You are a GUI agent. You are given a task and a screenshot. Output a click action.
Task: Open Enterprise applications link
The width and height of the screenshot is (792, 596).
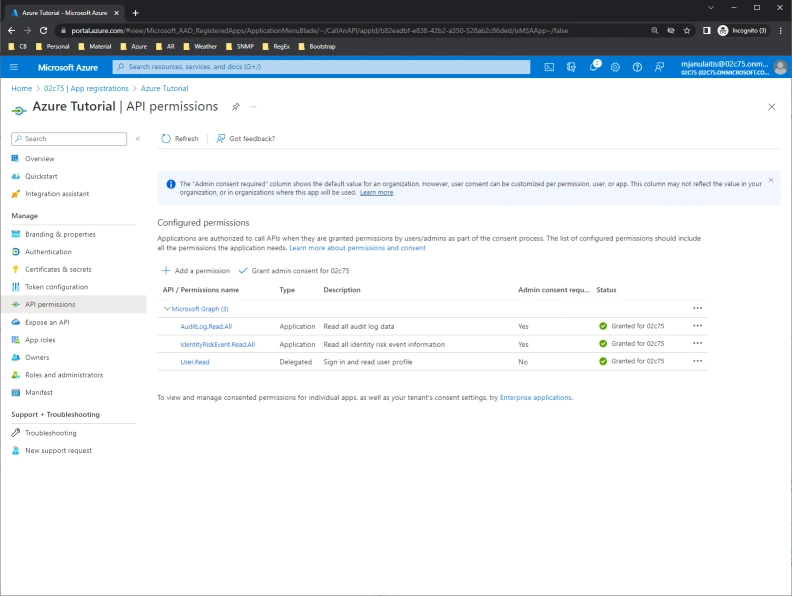pyautogui.click(x=535, y=398)
